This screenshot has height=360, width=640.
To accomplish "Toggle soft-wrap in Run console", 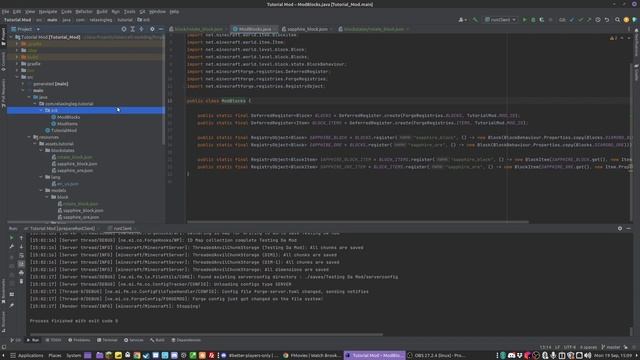I will click(x=21, y=255).
